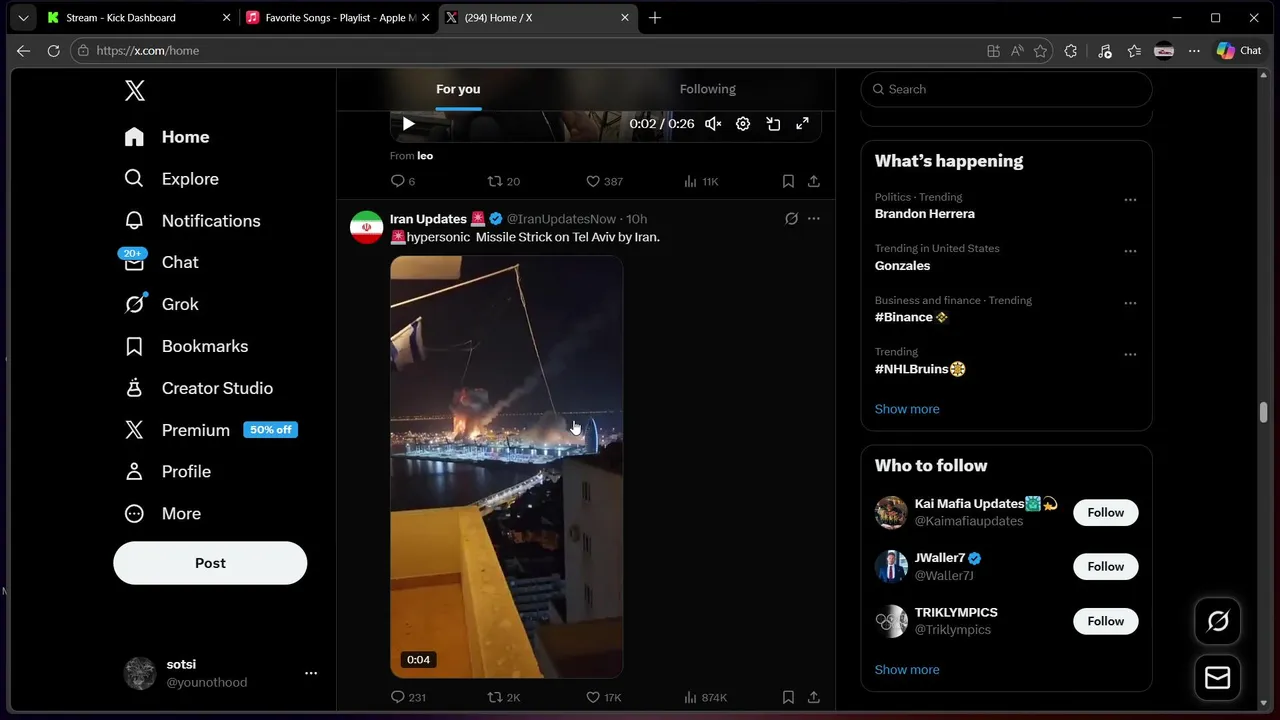
Task: Open Premium 50% off in the sidebar
Action: pos(210,430)
